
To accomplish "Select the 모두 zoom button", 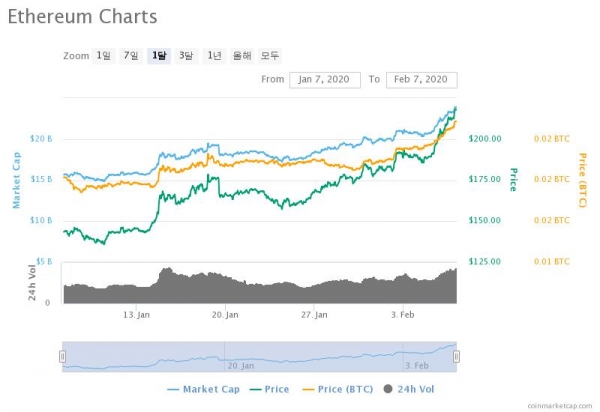I will tap(270, 56).
